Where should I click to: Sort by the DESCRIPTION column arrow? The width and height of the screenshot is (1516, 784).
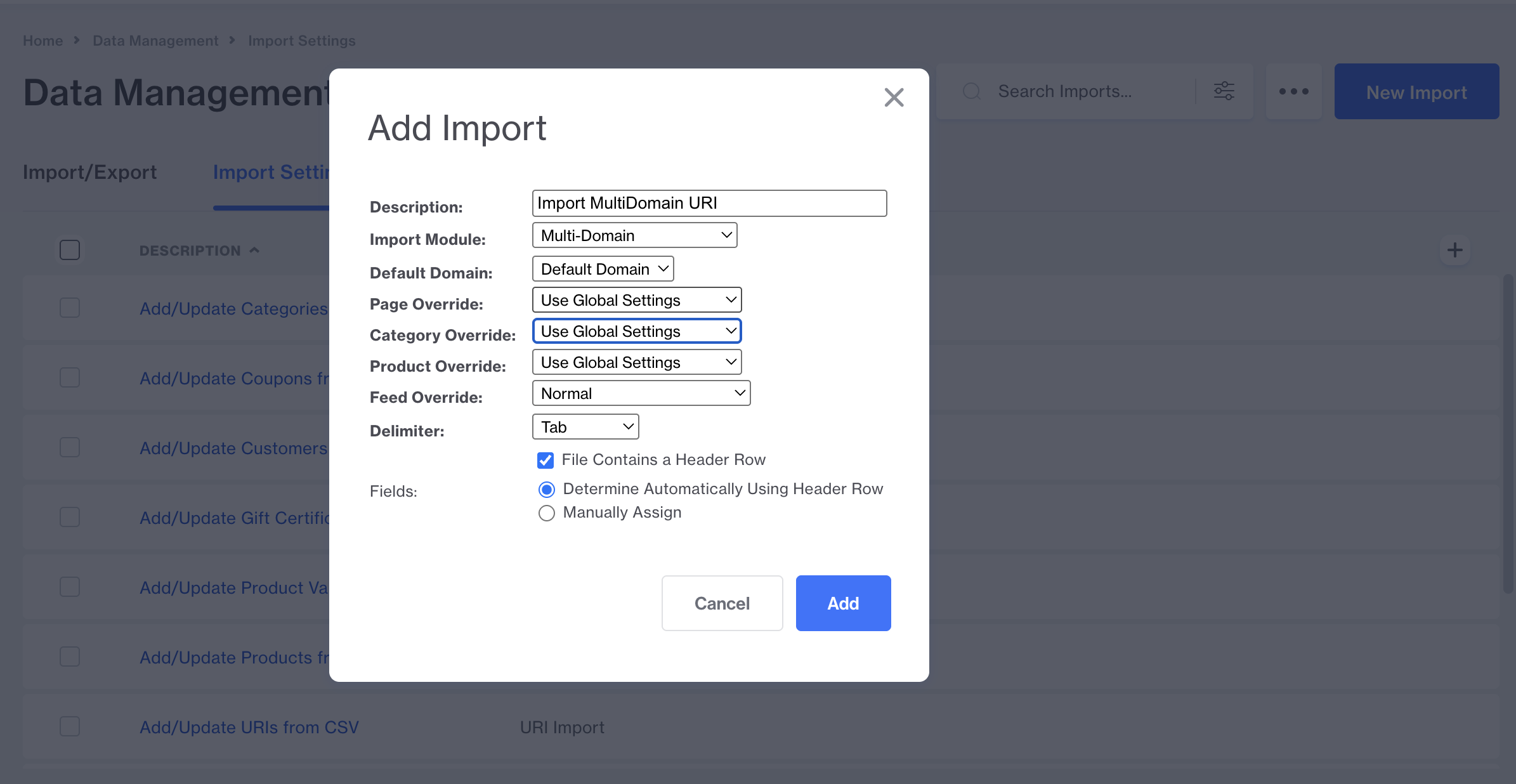254,251
